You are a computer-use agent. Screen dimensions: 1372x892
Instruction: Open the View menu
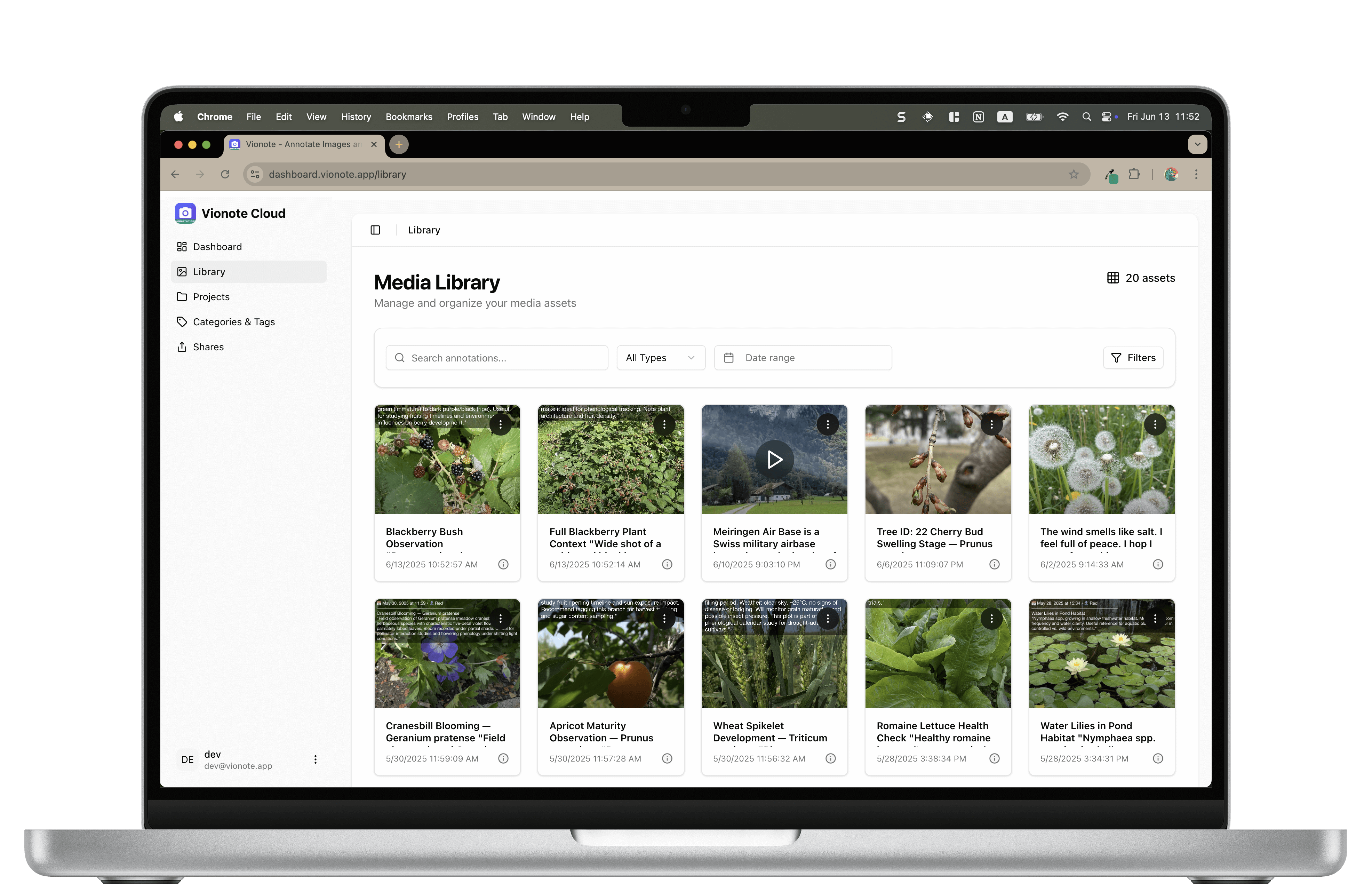(x=316, y=117)
